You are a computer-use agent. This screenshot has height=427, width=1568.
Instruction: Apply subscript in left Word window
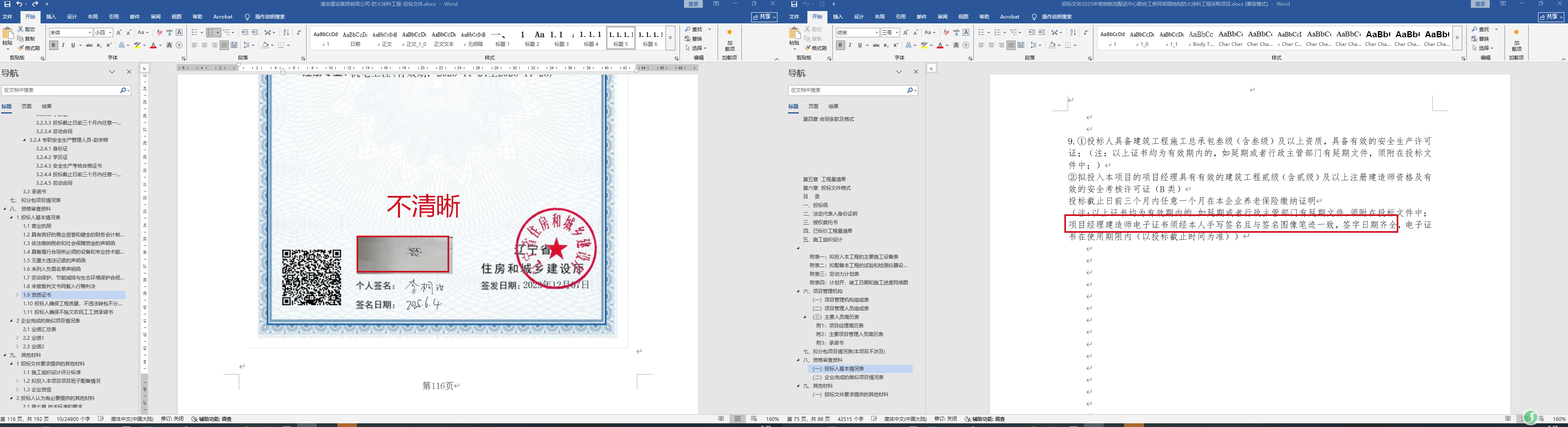(x=99, y=45)
